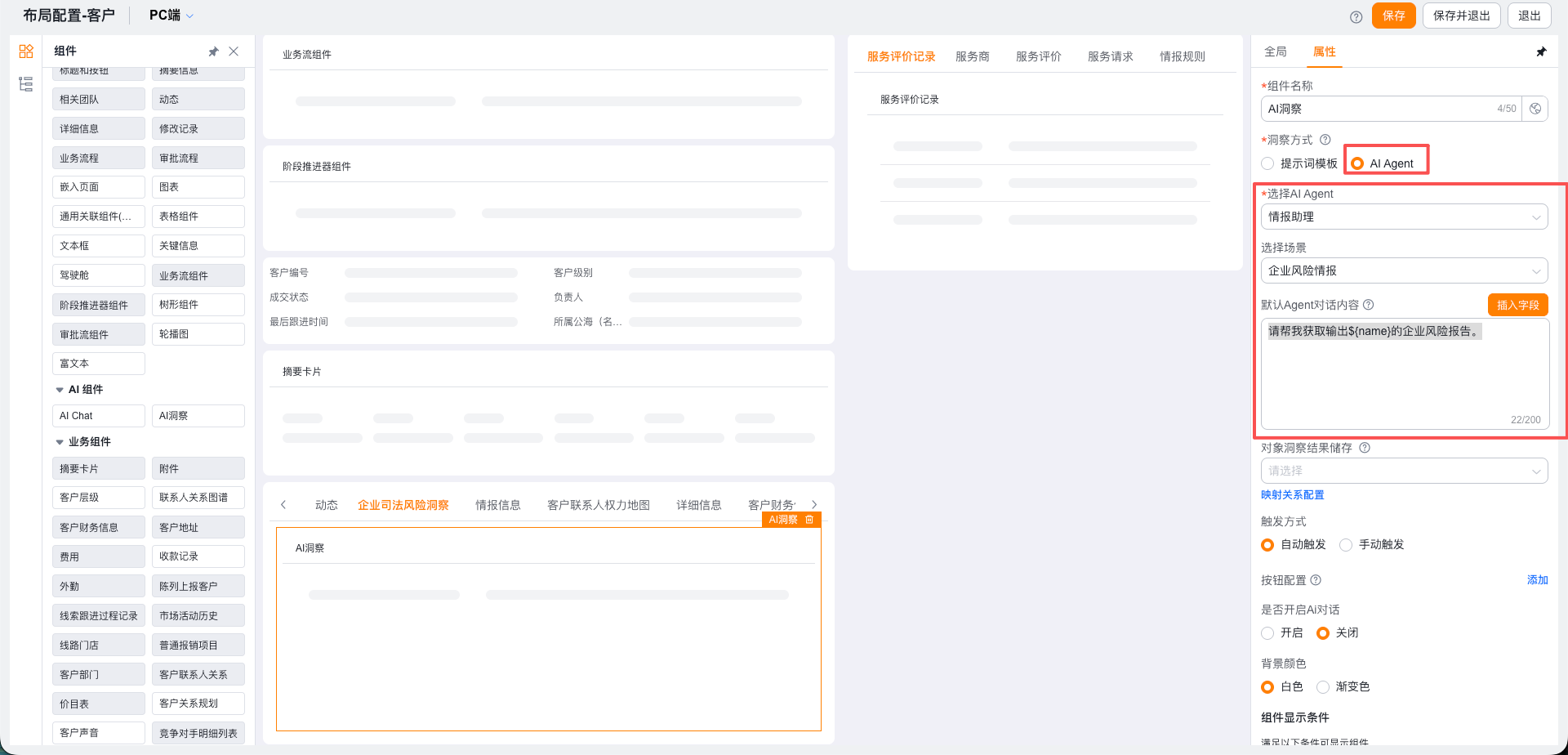Collapse the 业务组件 group
The width and height of the screenshot is (1568, 755).
(x=60, y=442)
